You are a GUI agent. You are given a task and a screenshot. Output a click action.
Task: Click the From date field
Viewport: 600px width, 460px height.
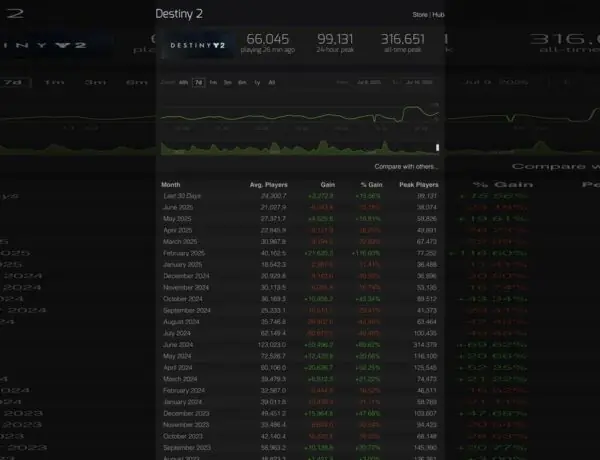(368, 82)
